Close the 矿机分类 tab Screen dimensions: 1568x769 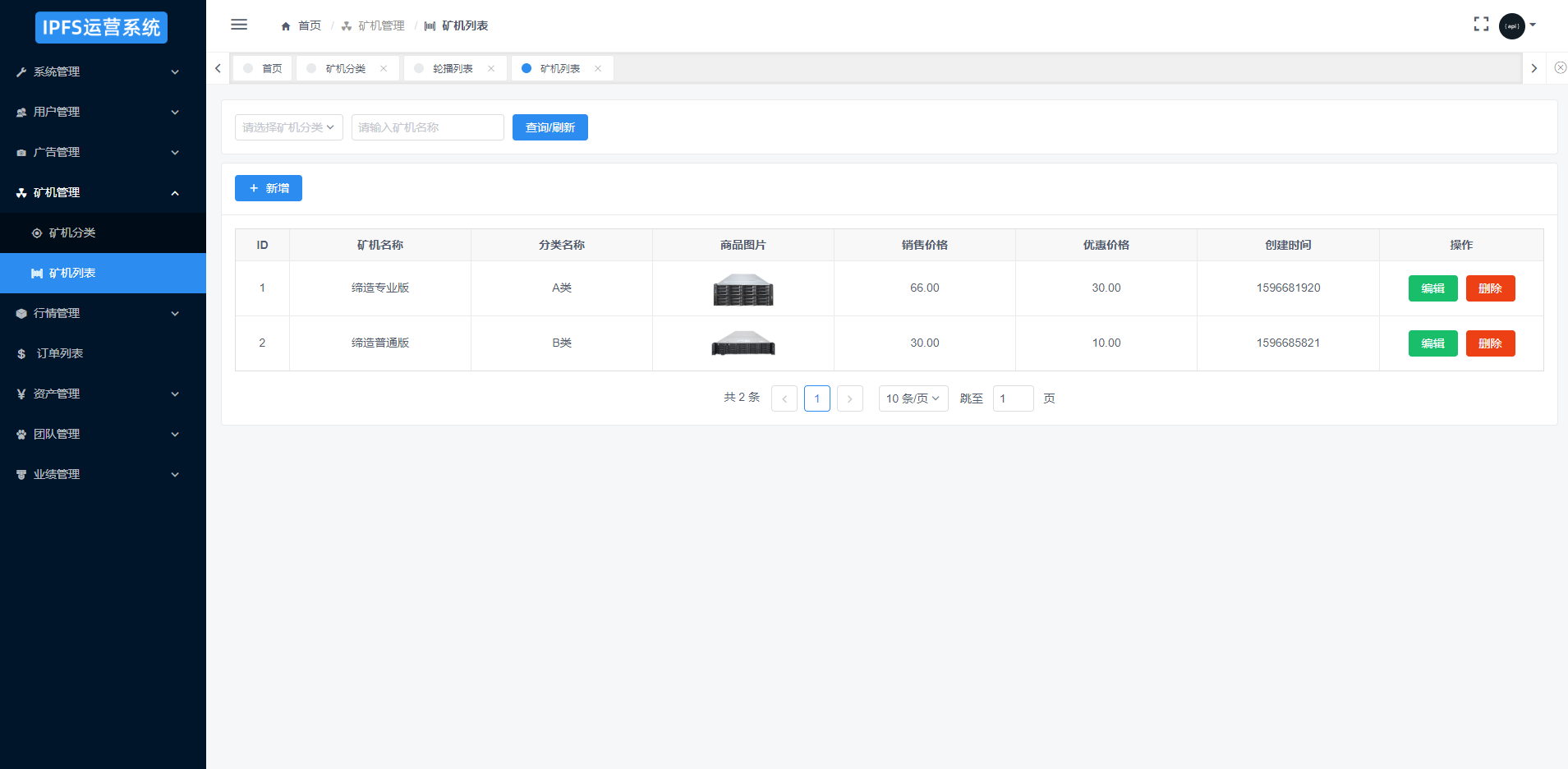coord(384,69)
